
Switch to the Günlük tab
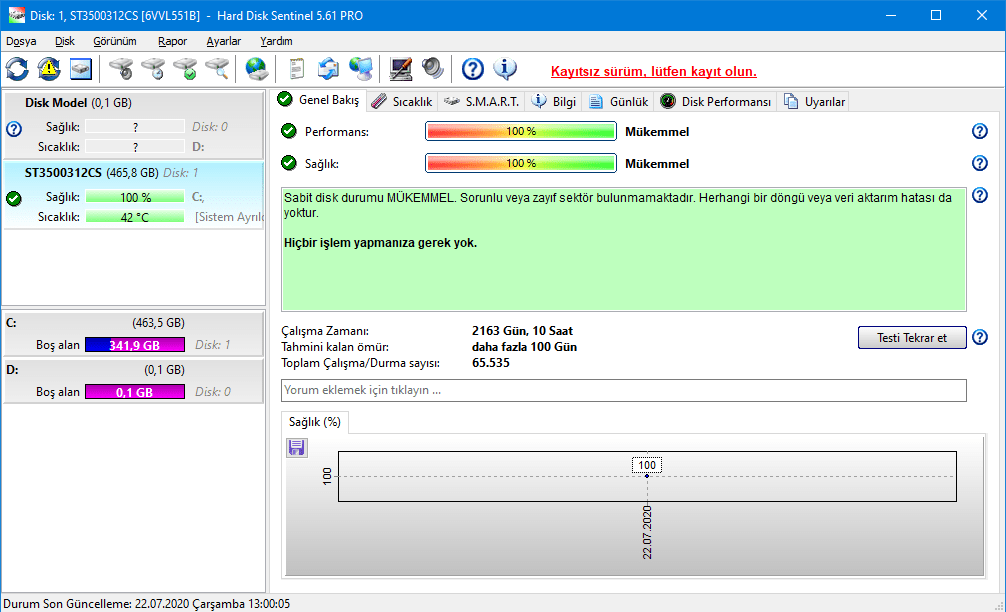(618, 101)
